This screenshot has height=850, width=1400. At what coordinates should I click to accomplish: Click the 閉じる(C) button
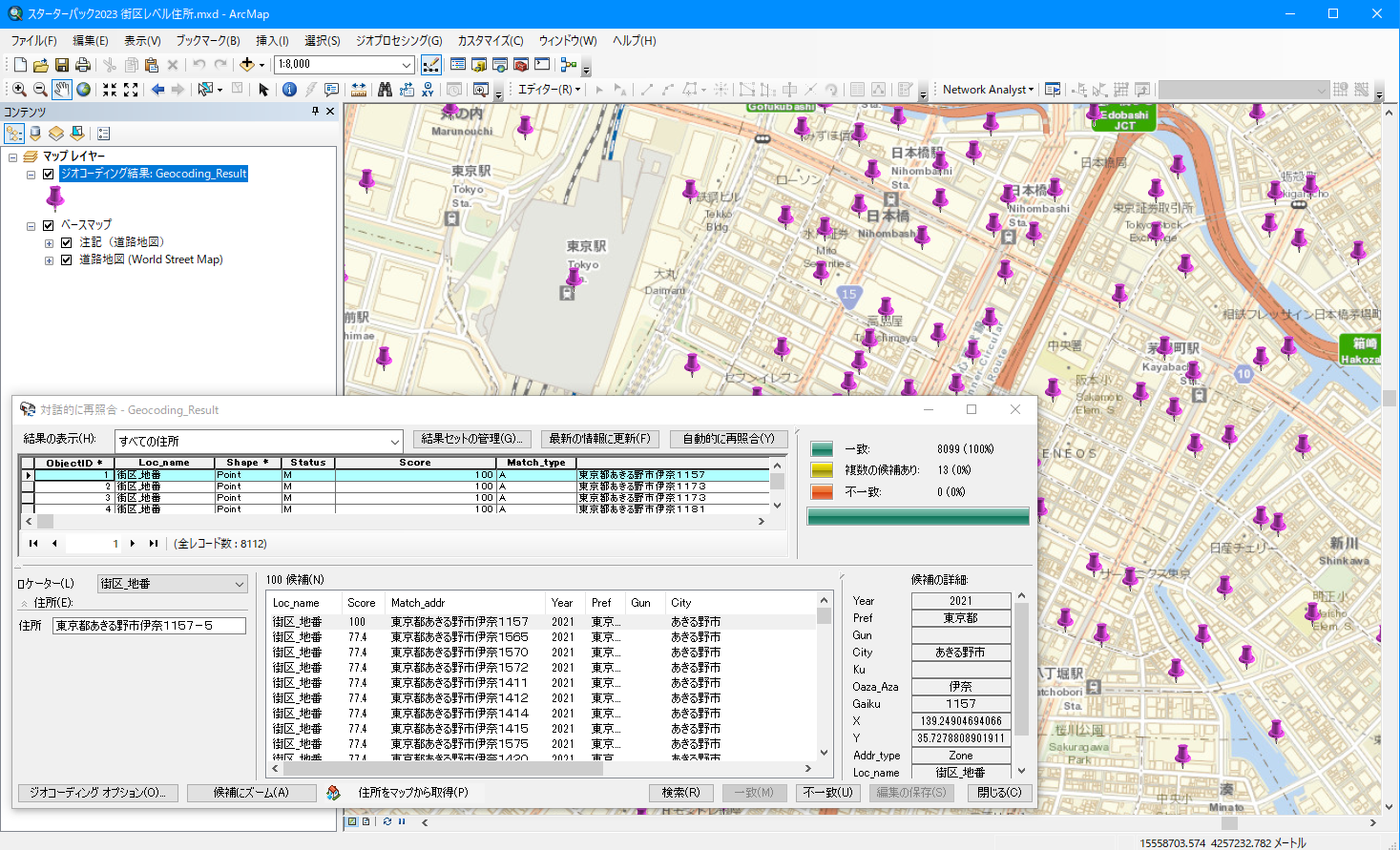(999, 793)
